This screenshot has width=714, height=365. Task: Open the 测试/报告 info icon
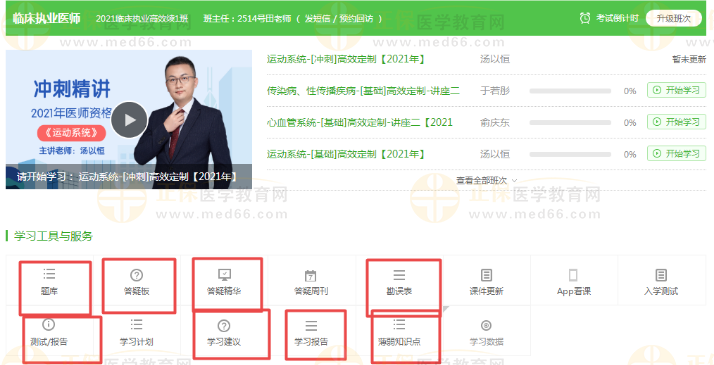tap(48, 324)
